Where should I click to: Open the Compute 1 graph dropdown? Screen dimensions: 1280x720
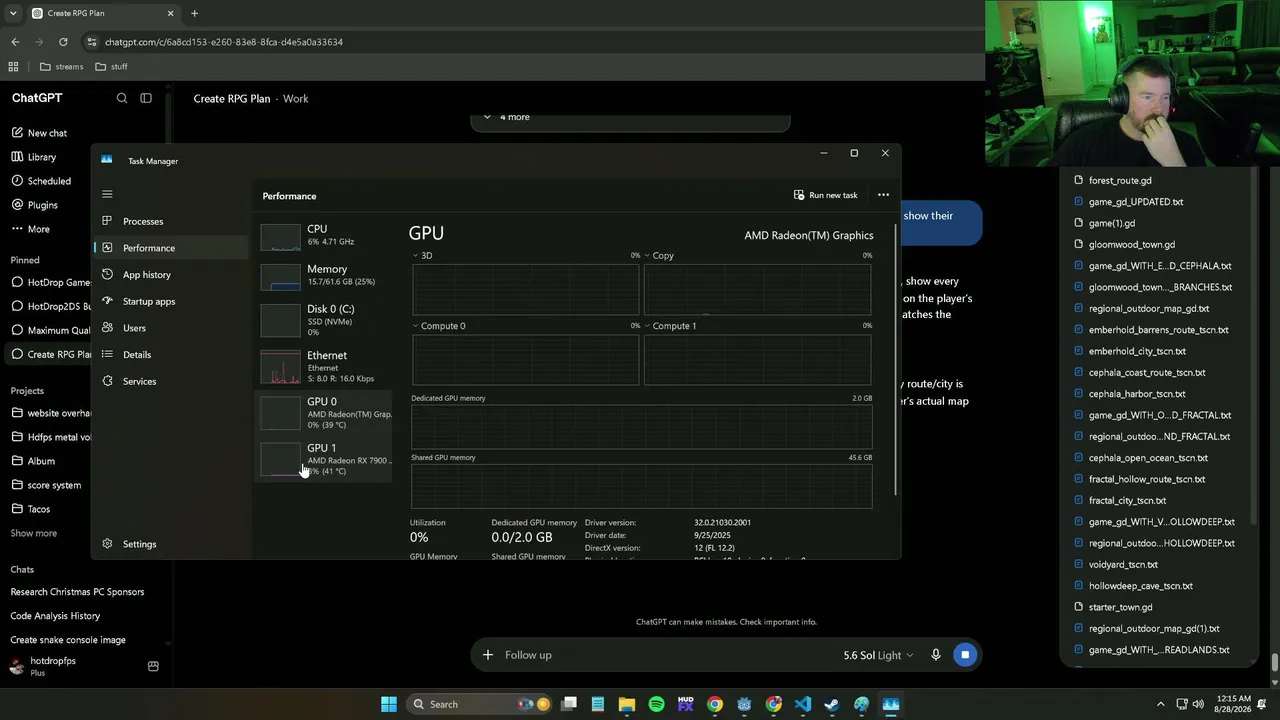tap(671, 326)
